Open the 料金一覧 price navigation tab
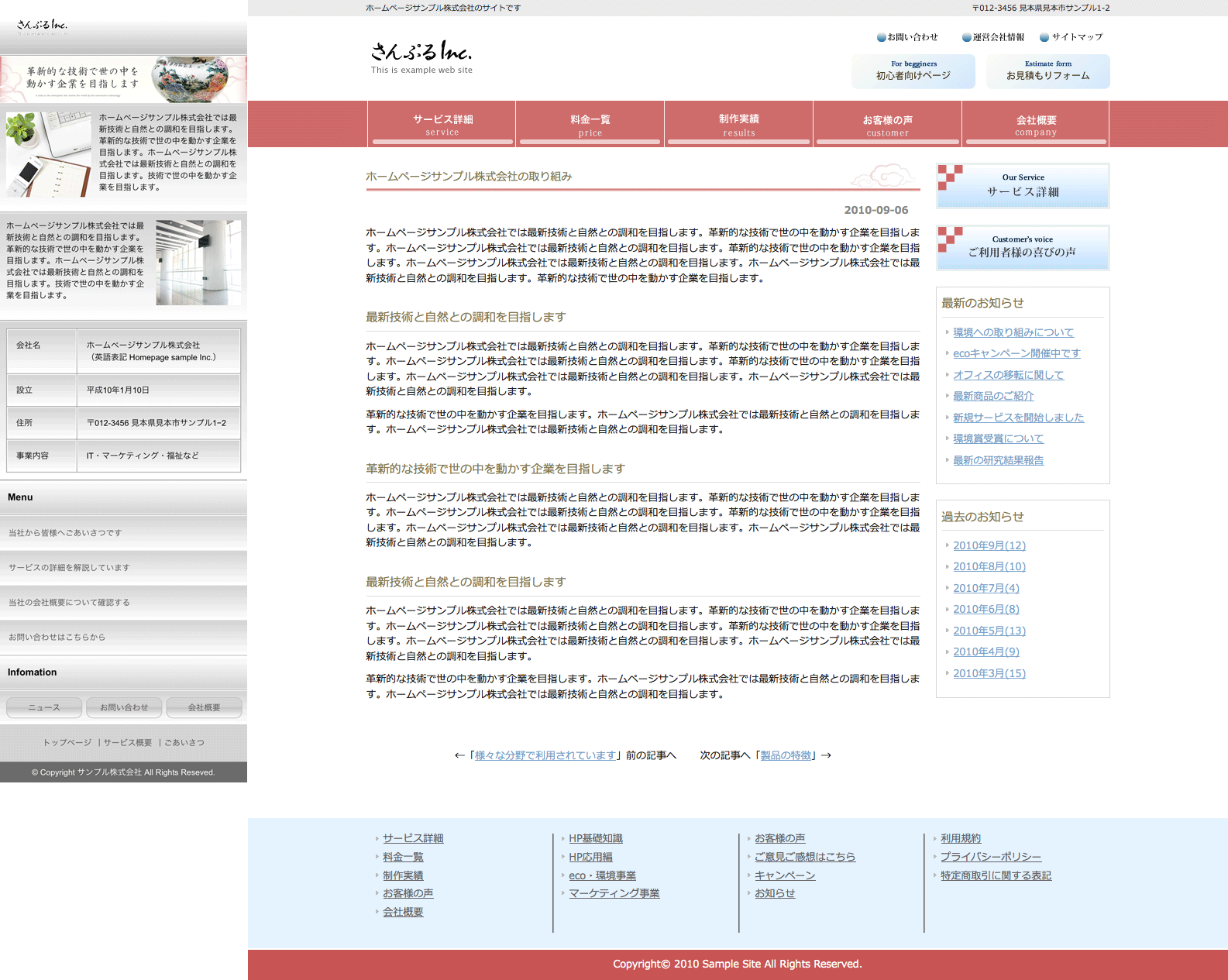 tap(590, 125)
